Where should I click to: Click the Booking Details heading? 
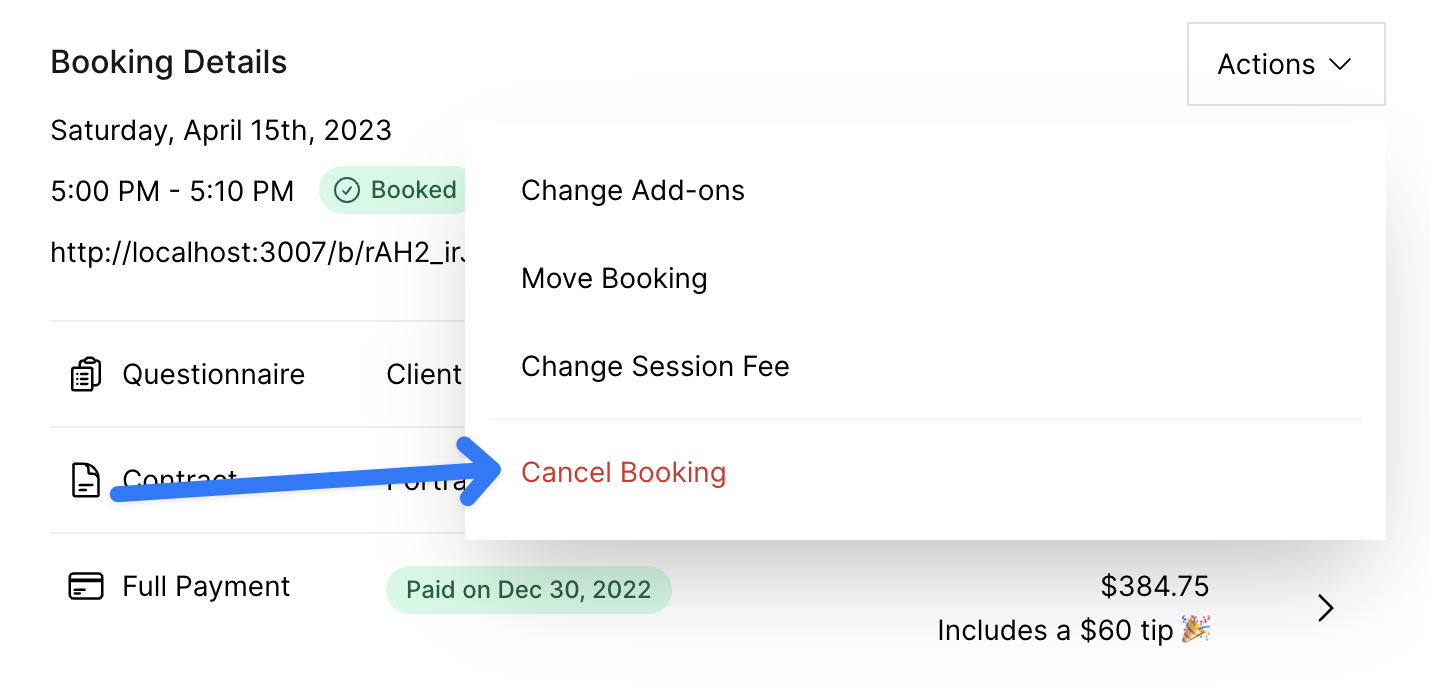[169, 62]
